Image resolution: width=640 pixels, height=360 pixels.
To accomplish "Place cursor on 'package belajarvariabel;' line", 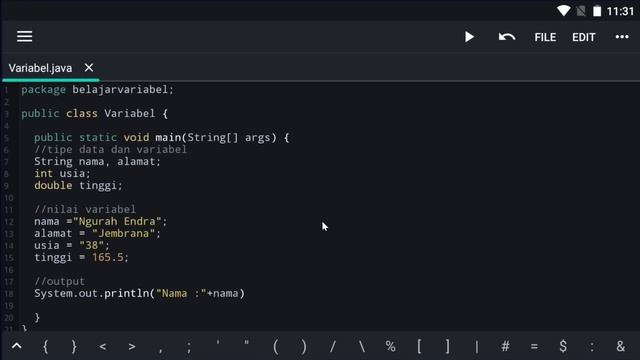I will pyautogui.click(x=98, y=89).
